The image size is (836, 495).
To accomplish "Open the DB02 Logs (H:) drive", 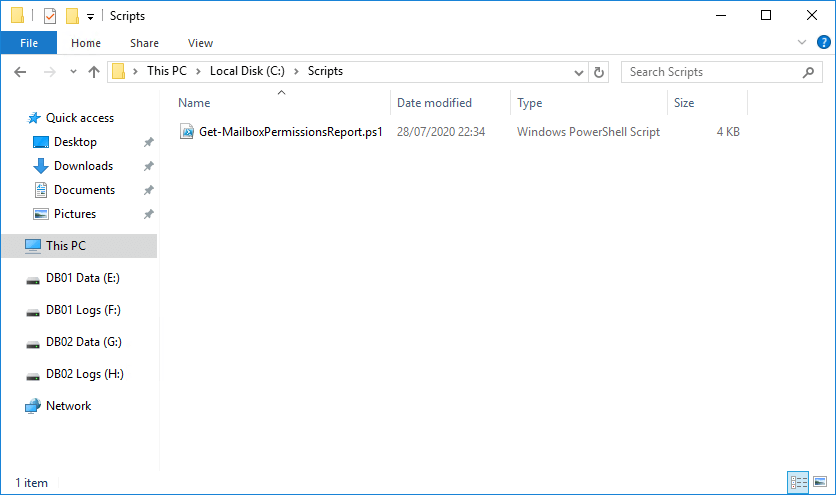I will [x=85, y=374].
